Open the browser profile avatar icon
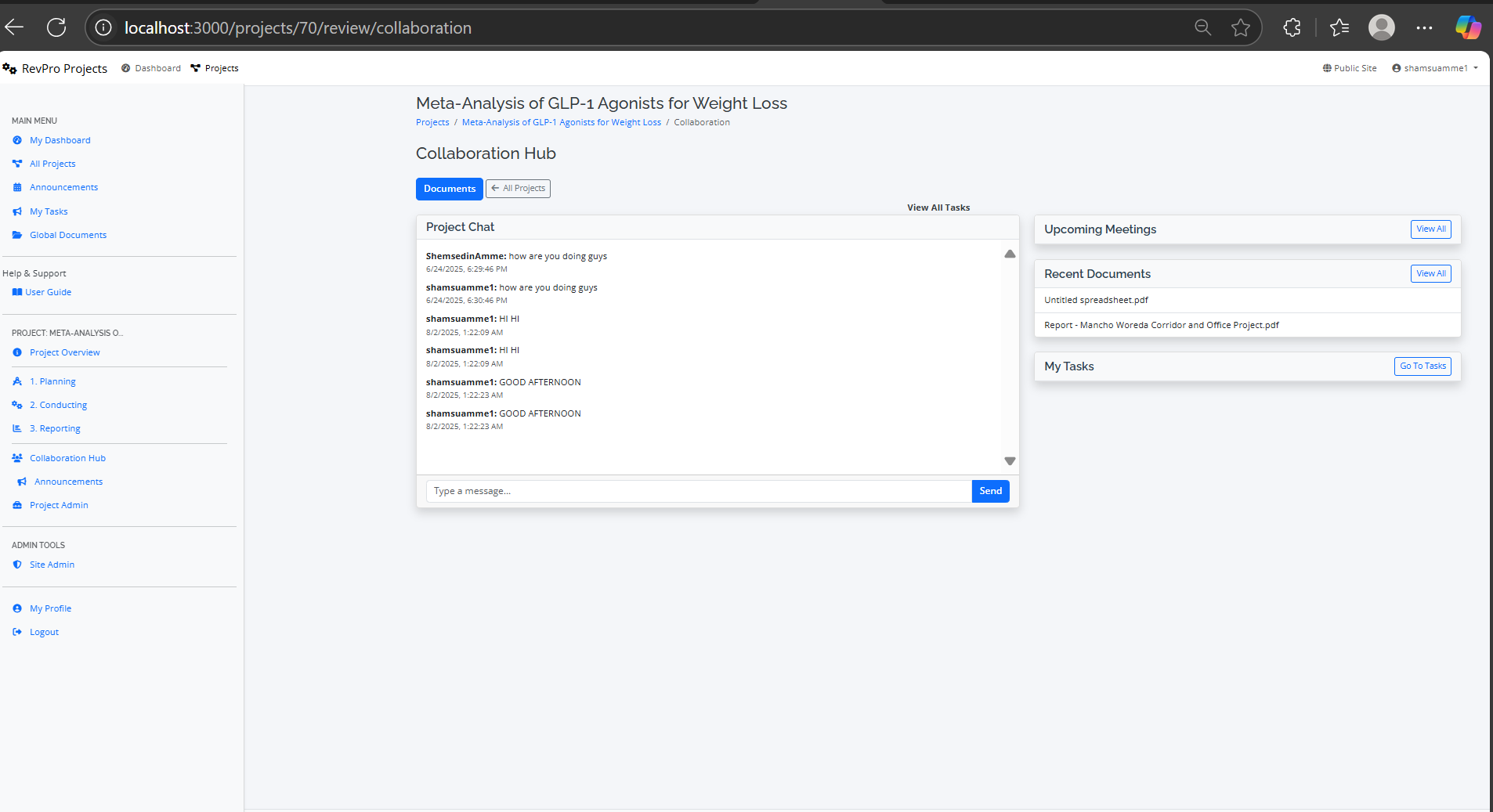Image resolution: width=1493 pixels, height=812 pixels. (1381, 27)
